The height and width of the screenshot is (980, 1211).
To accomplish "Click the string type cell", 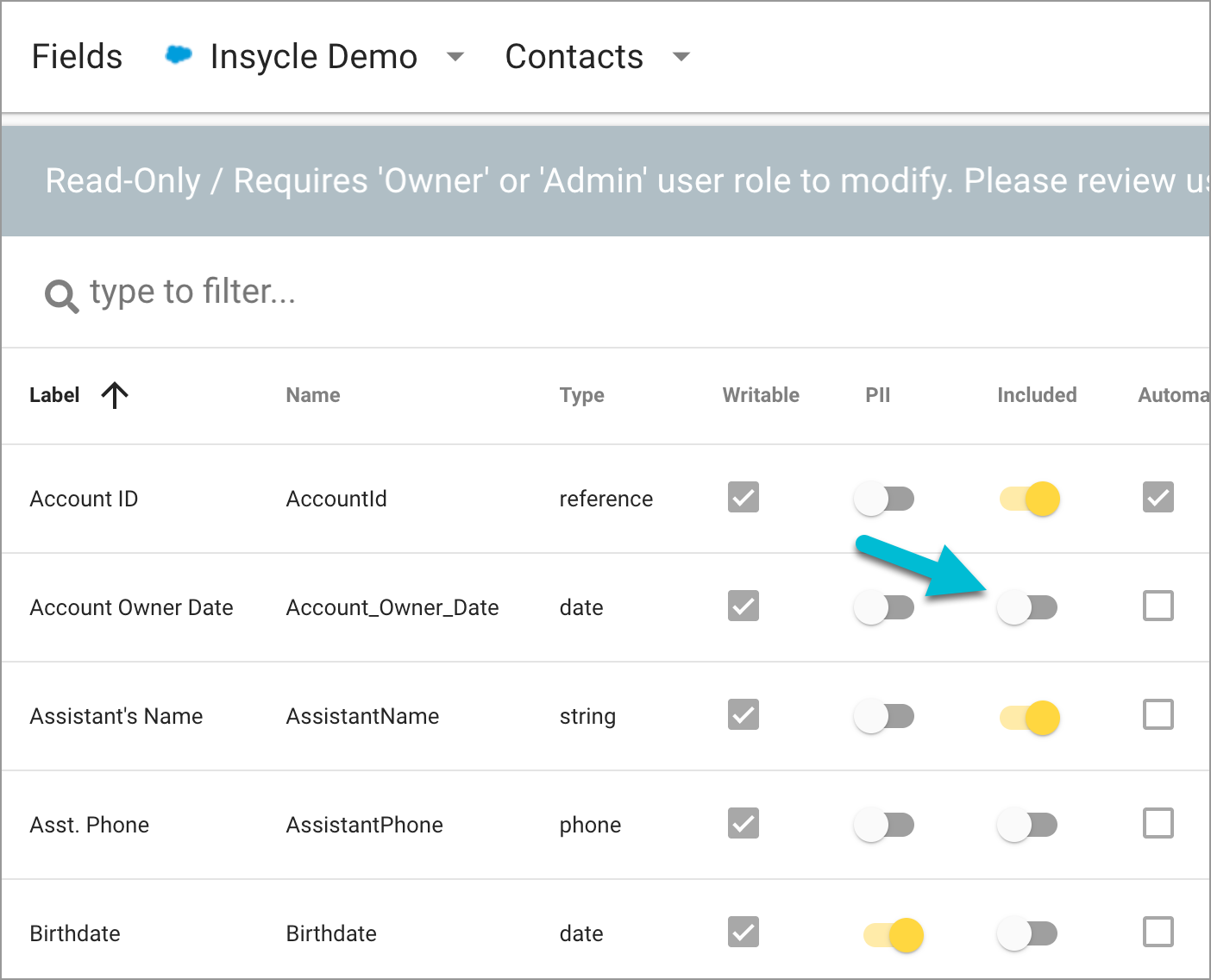I will pos(587,717).
